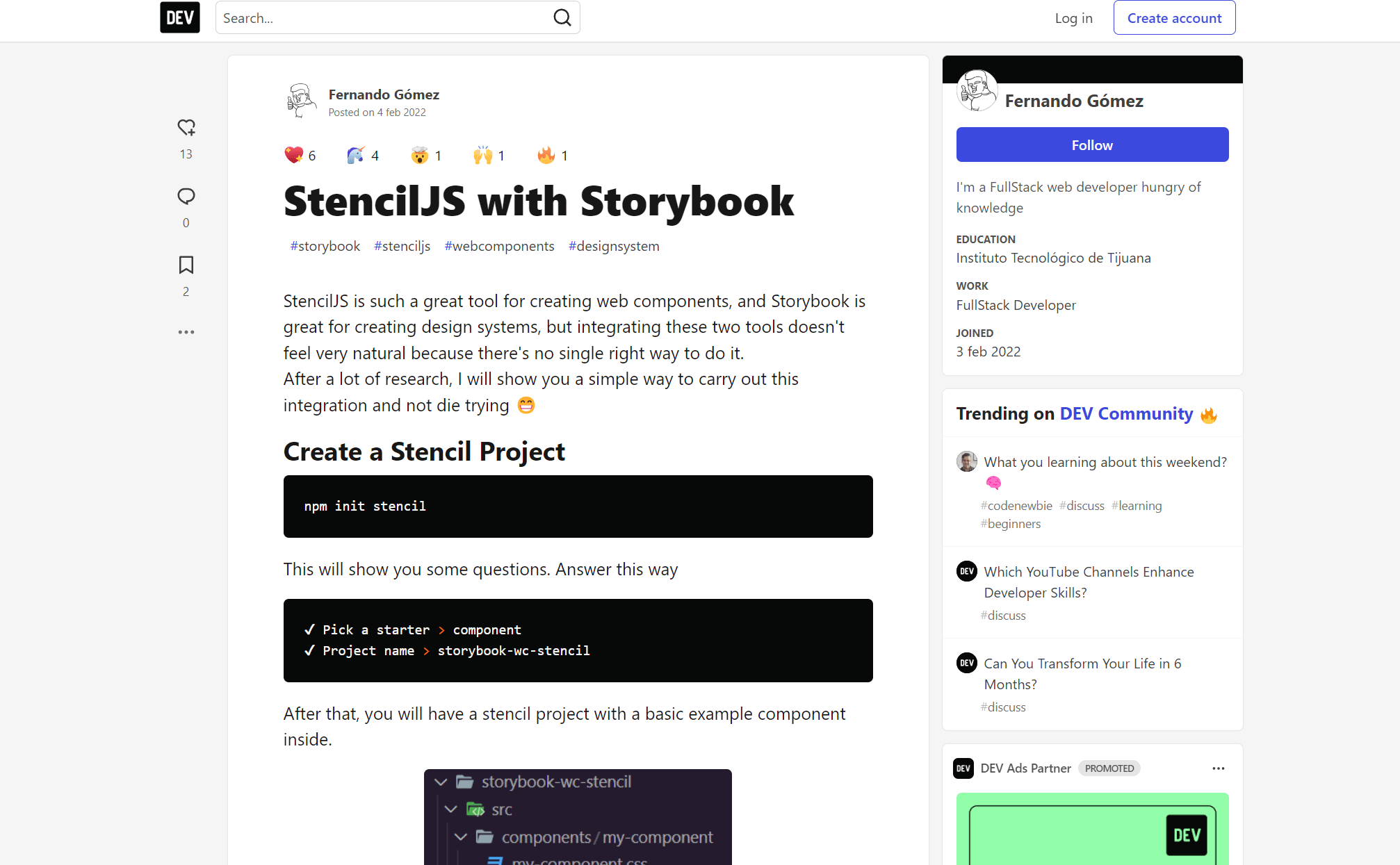Open the Log in page
1400x865 pixels.
tap(1073, 18)
